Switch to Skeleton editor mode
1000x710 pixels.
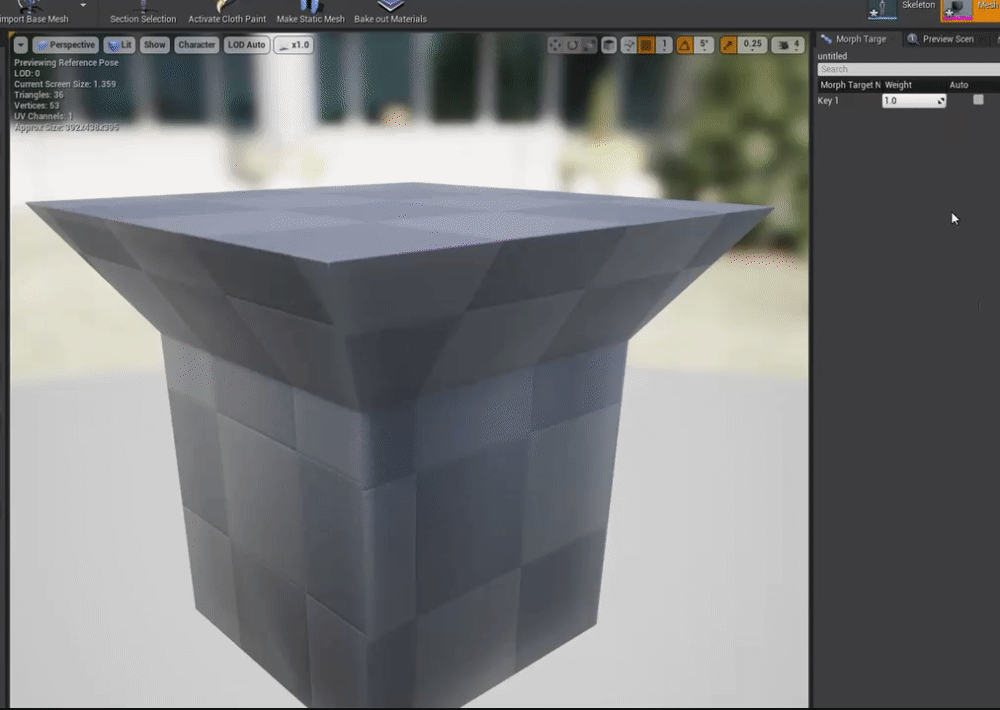point(883,9)
